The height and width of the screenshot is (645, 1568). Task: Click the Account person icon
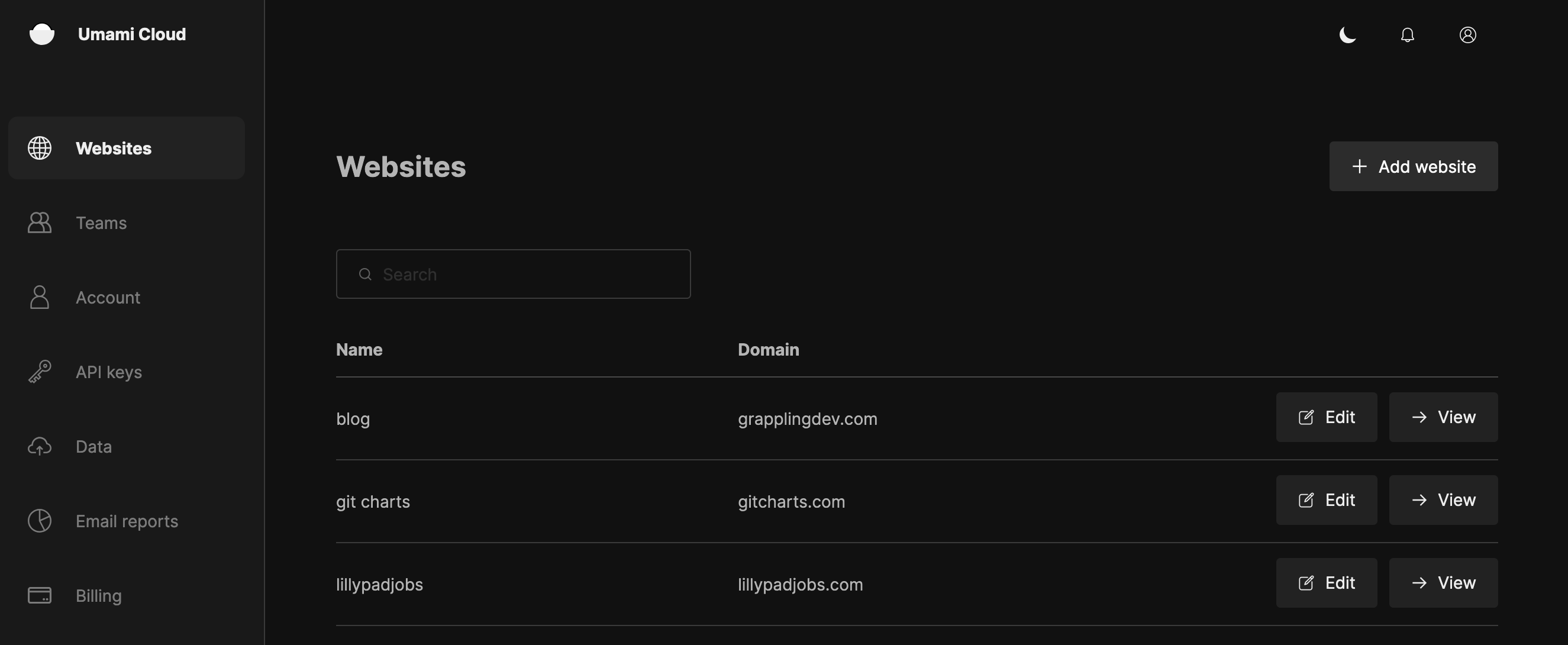point(40,298)
